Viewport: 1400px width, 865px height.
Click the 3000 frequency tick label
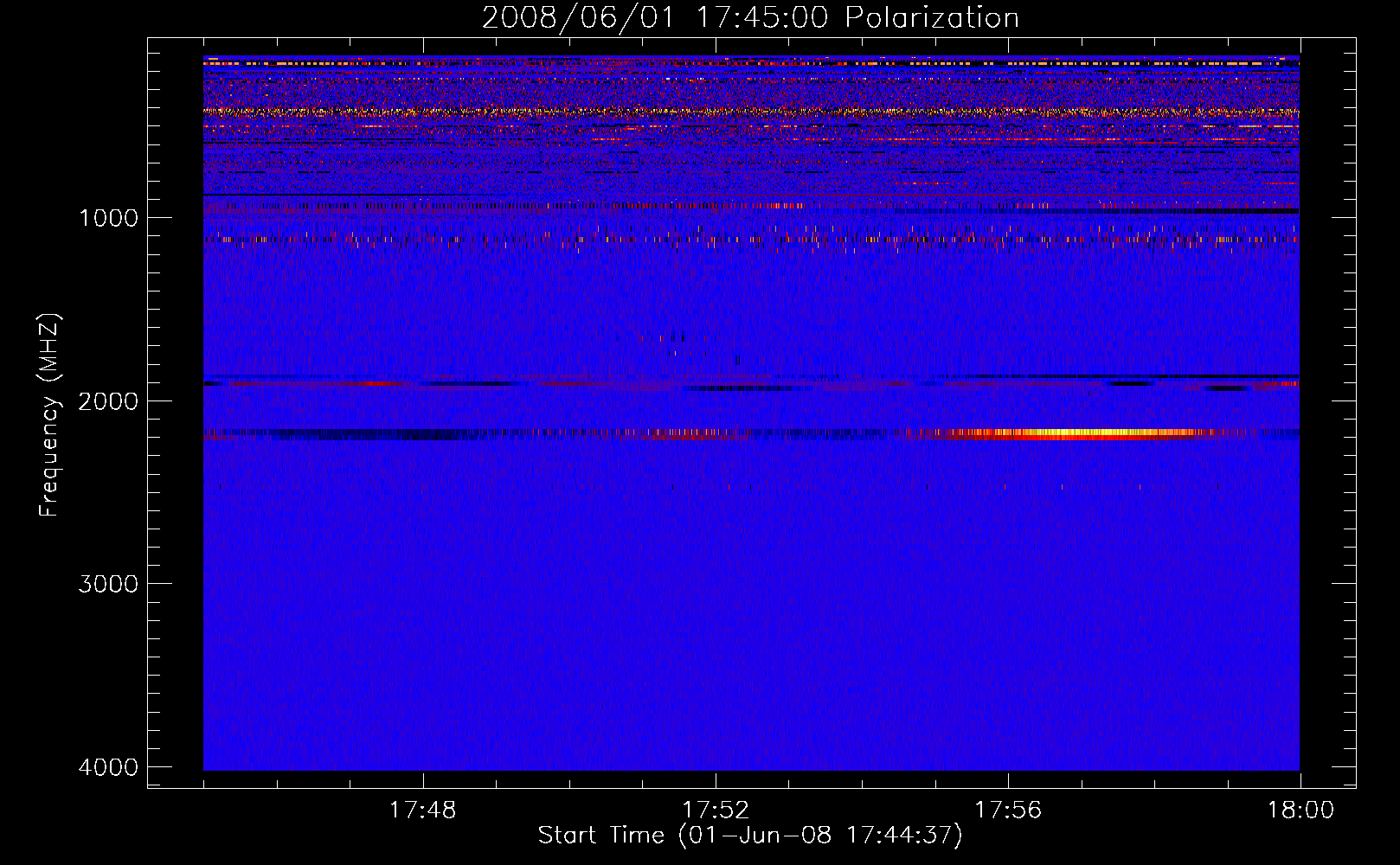tap(108, 584)
